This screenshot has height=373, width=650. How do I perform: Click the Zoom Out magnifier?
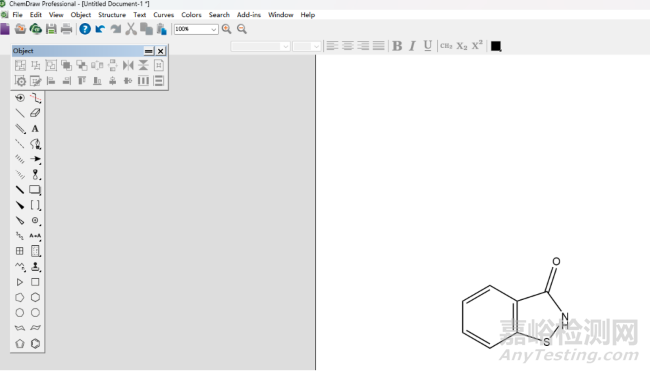point(242,29)
